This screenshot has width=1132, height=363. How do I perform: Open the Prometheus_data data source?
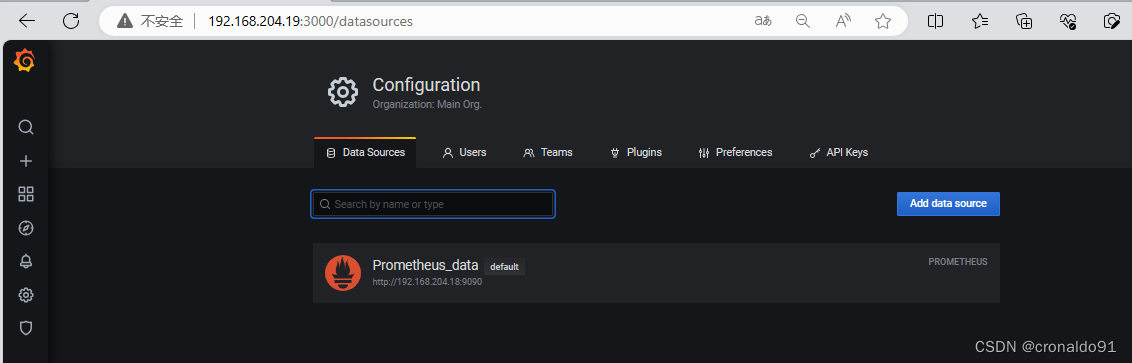(x=656, y=273)
